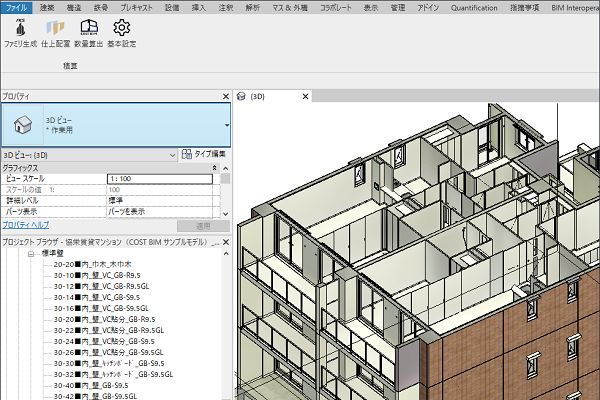Select wall type 30-16■内_壁_VC_GB-S9.5GL

coord(101,309)
